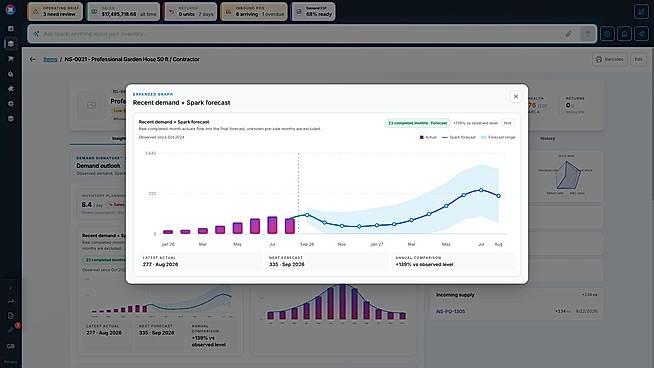Click the send arrow button in Ask Spark bar

pos(587,34)
